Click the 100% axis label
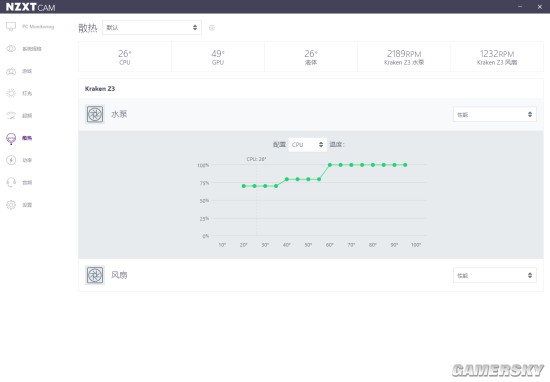This screenshot has width=550, height=382. pyautogui.click(x=203, y=165)
